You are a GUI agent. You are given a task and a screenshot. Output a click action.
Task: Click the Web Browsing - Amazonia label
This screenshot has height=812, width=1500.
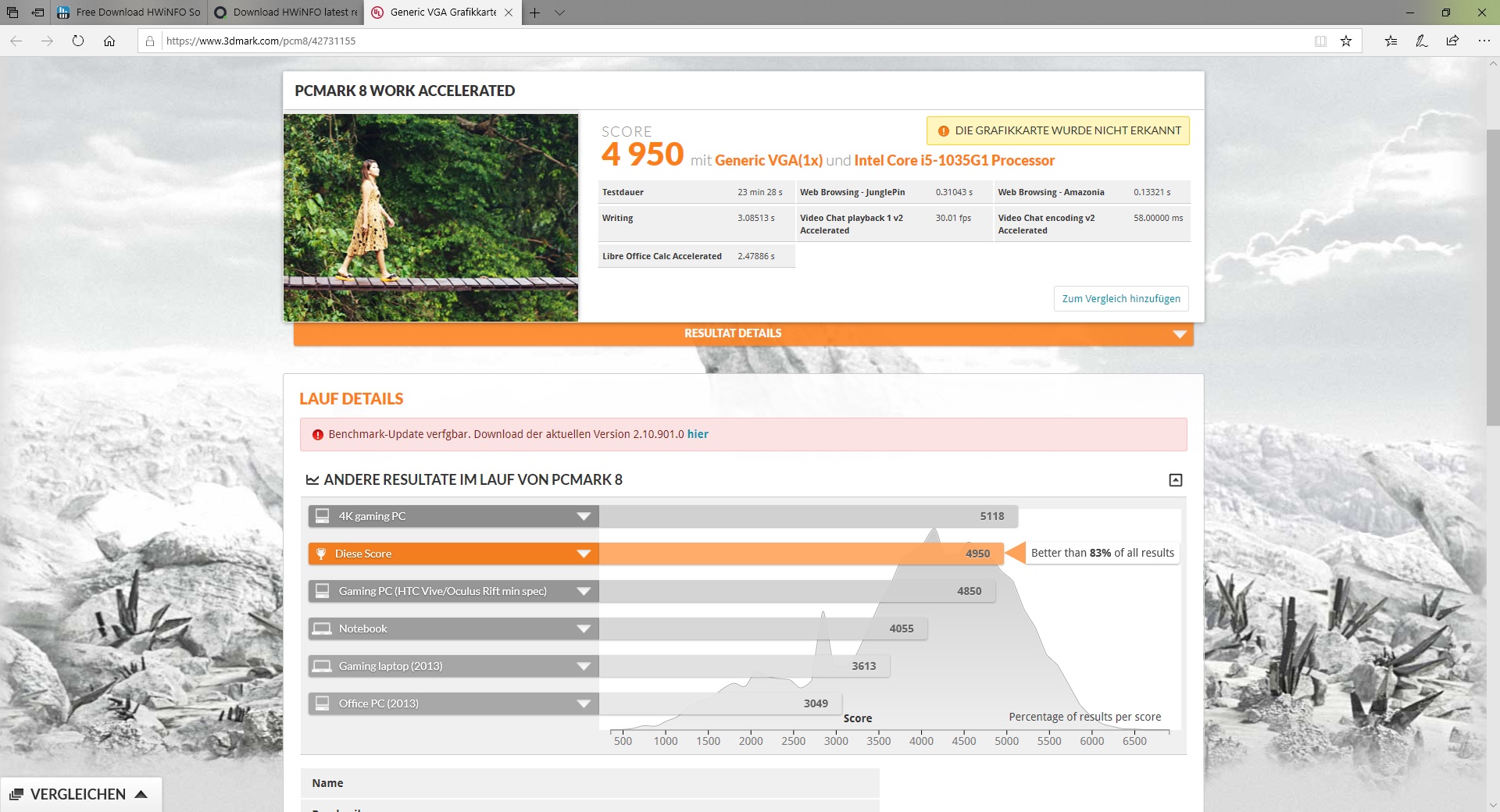tap(1051, 193)
